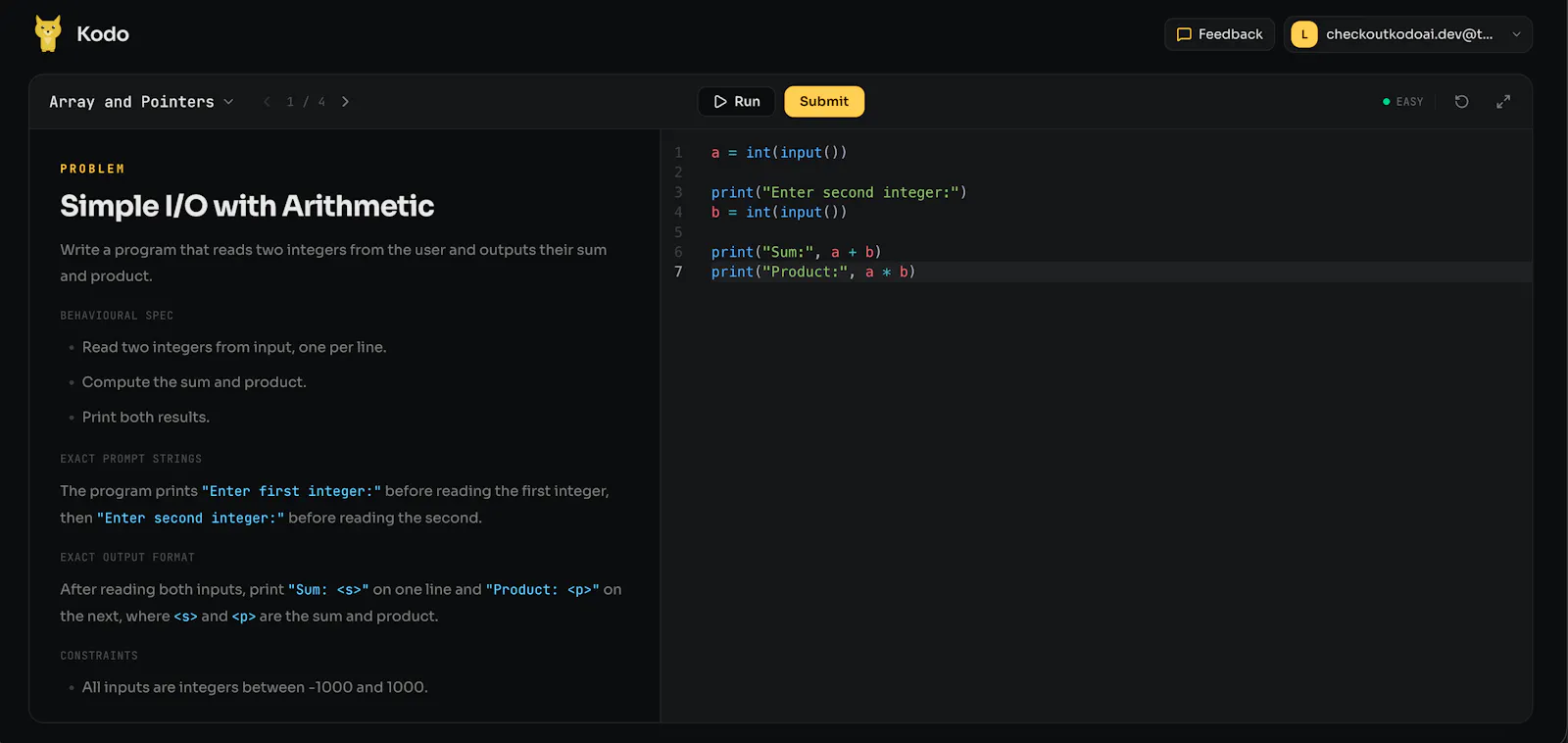Run the code

tap(736, 102)
